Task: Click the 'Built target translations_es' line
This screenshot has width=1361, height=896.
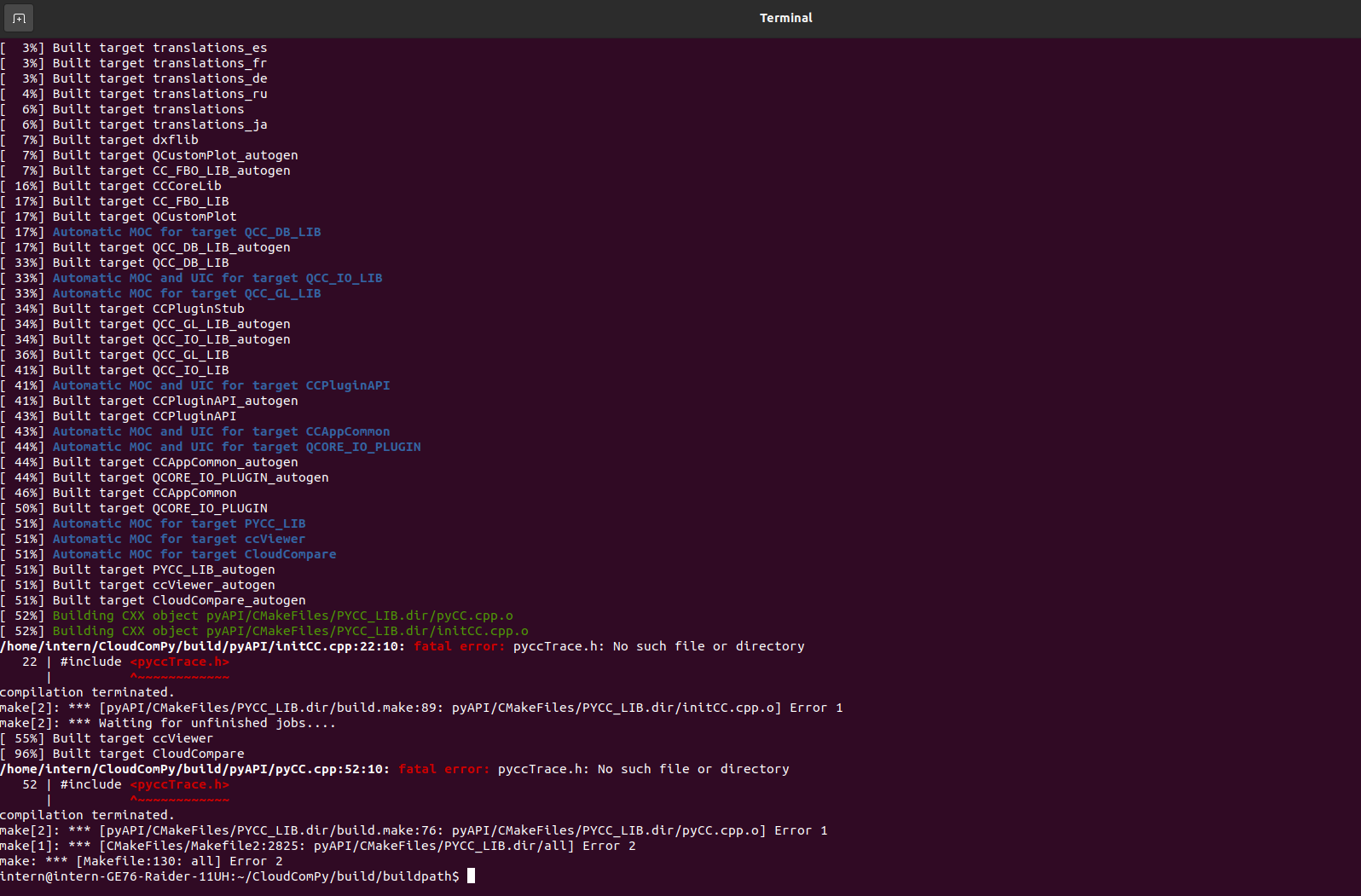Action: tap(134, 48)
